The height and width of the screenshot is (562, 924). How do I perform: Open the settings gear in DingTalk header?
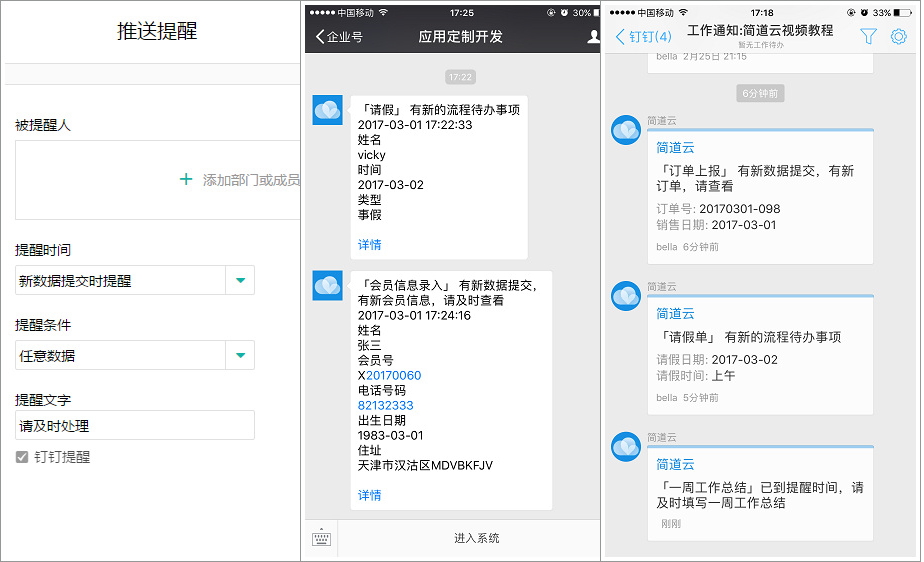pyautogui.click(x=898, y=37)
